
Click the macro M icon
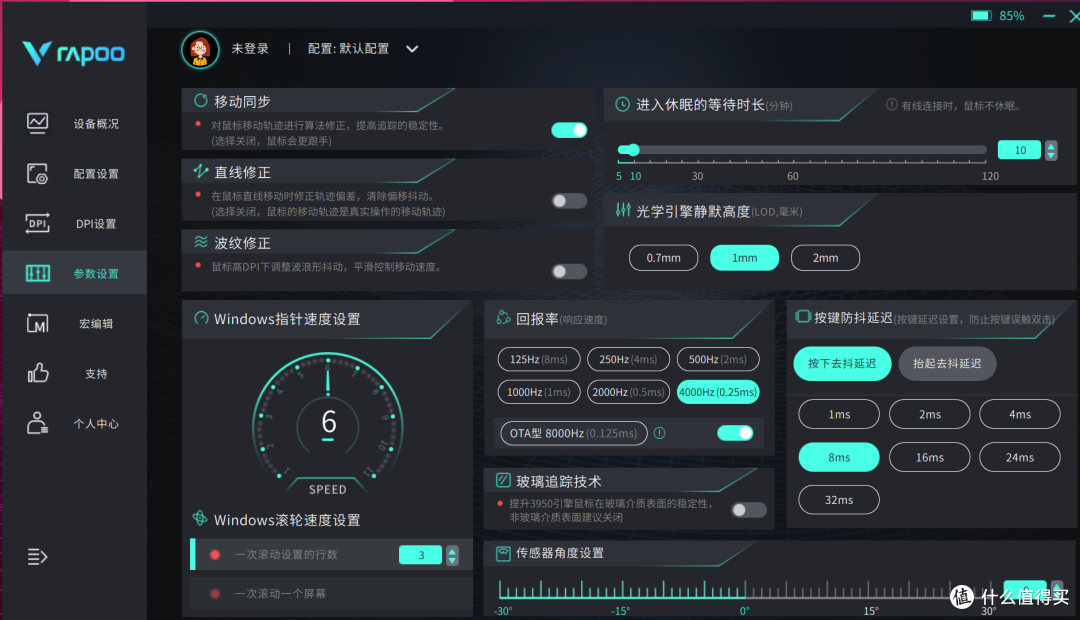[x=37, y=323]
